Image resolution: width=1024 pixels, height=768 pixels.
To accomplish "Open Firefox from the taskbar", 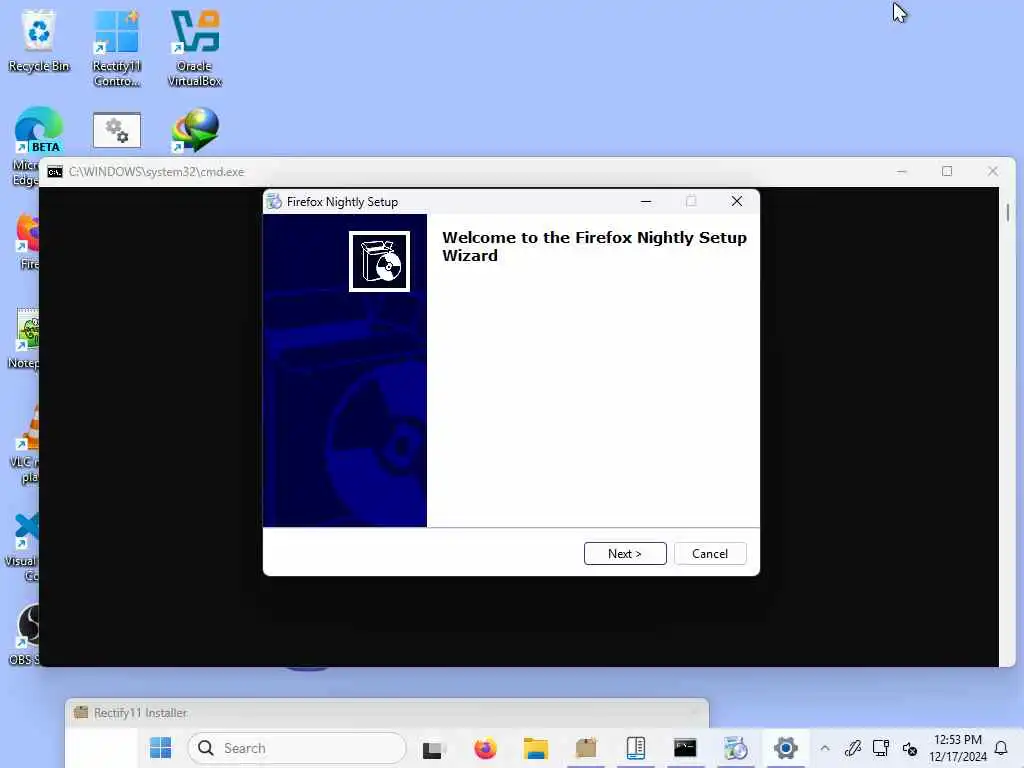I will tap(485, 748).
